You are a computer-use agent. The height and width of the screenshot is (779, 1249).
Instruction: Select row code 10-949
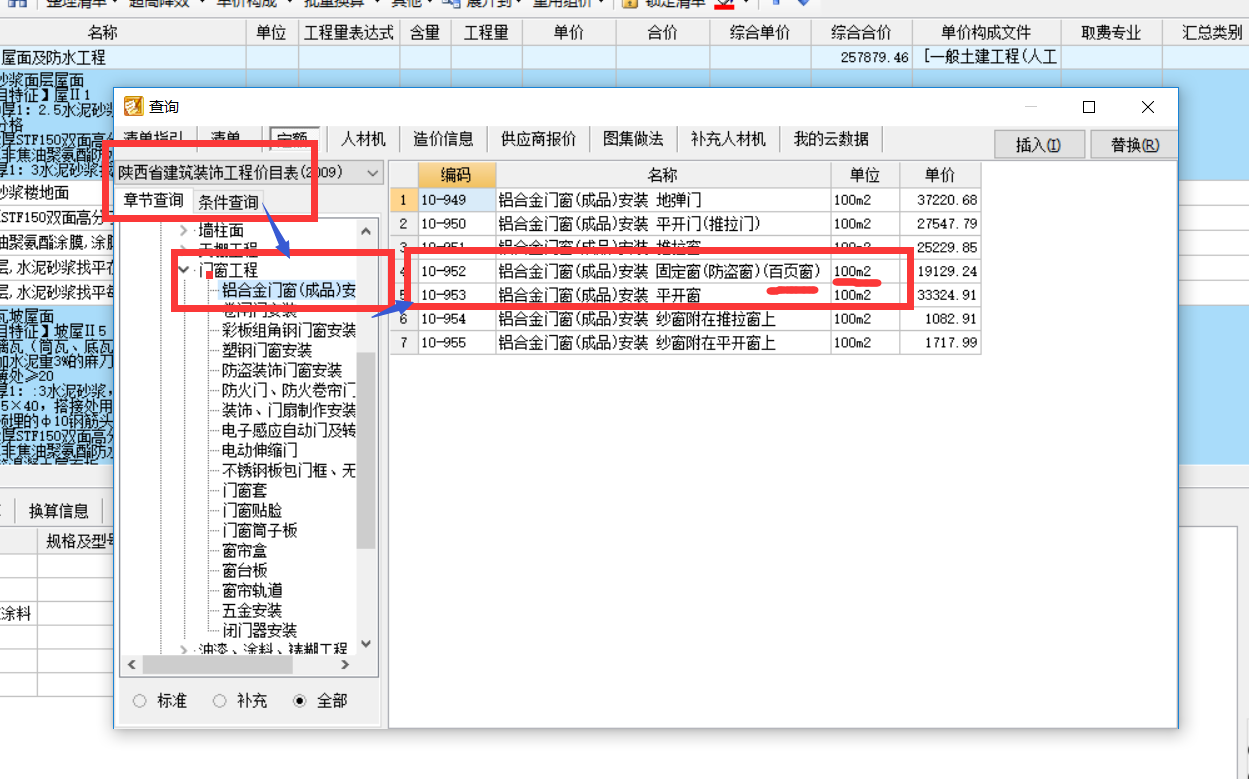pos(456,200)
